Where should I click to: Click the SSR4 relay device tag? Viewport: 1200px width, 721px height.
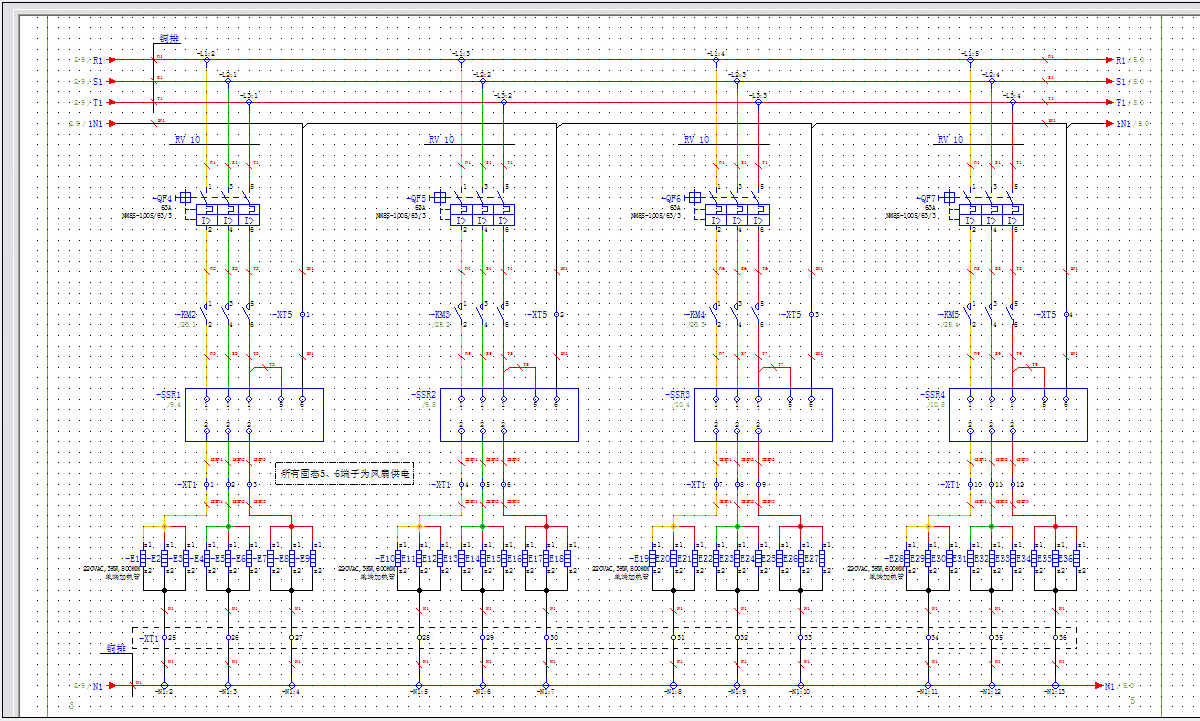(933, 395)
